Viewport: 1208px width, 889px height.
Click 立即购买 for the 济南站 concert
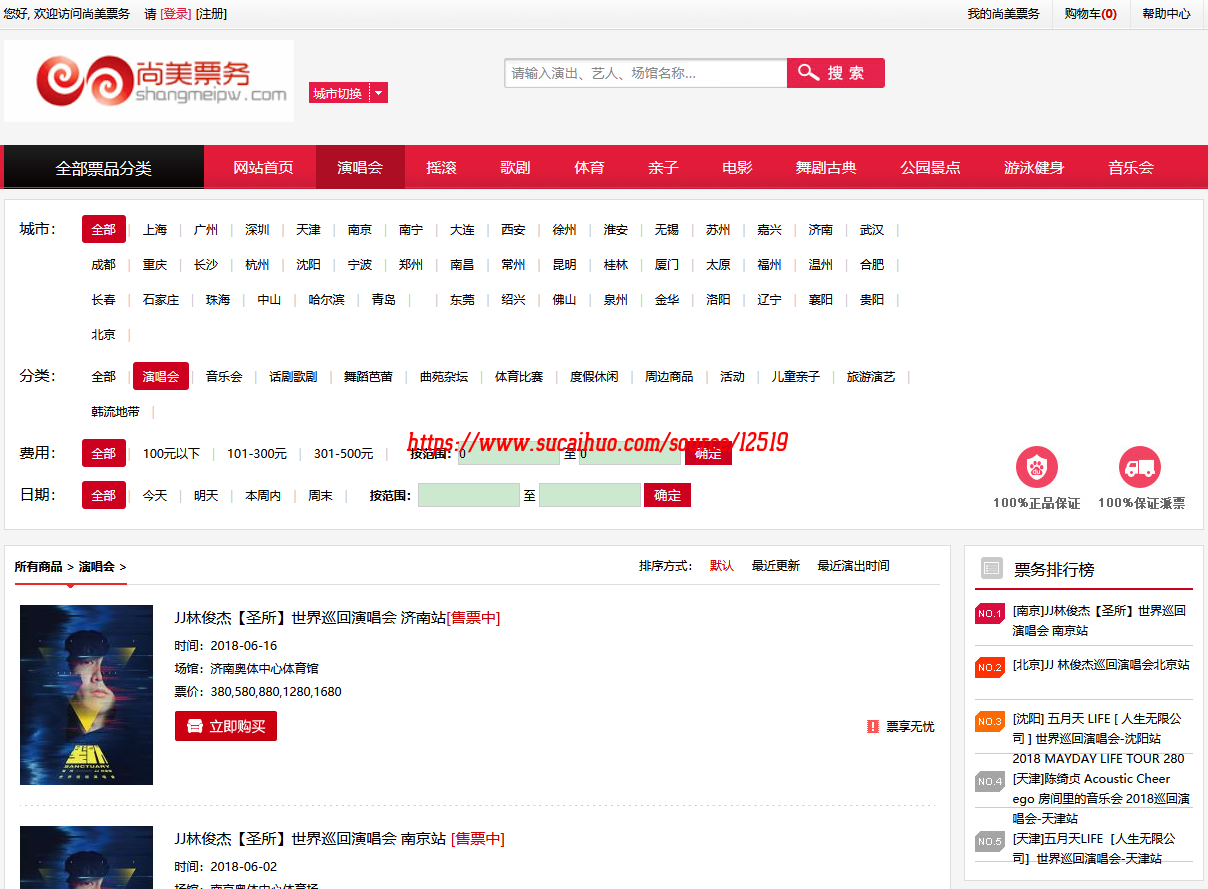click(x=226, y=726)
